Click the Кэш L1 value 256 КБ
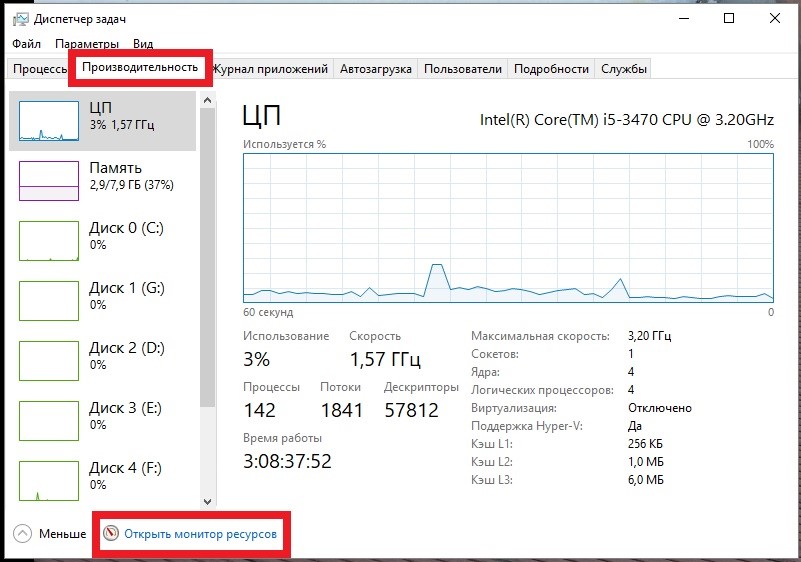The image size is (801, 562). tap(645, 443)
